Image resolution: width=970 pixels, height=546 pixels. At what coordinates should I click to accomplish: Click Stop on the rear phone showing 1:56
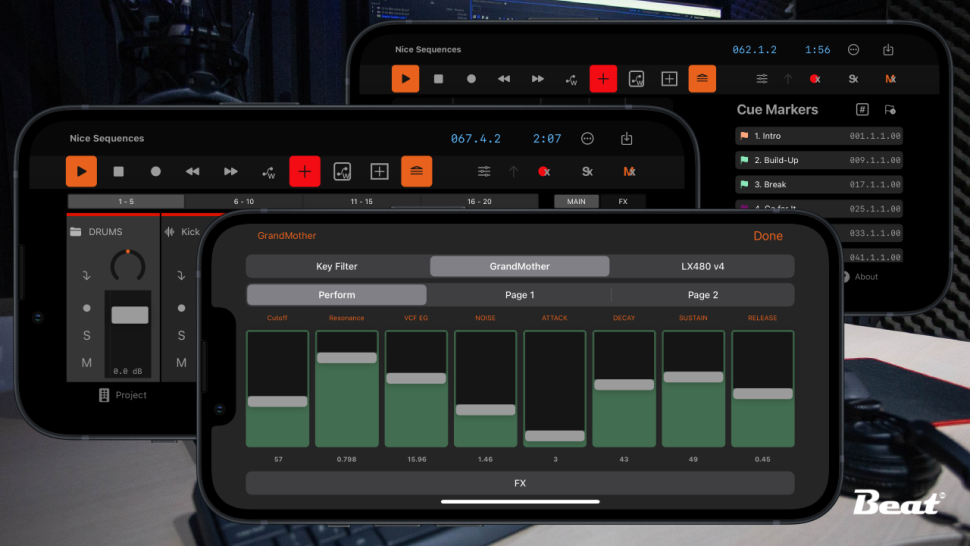438,78
